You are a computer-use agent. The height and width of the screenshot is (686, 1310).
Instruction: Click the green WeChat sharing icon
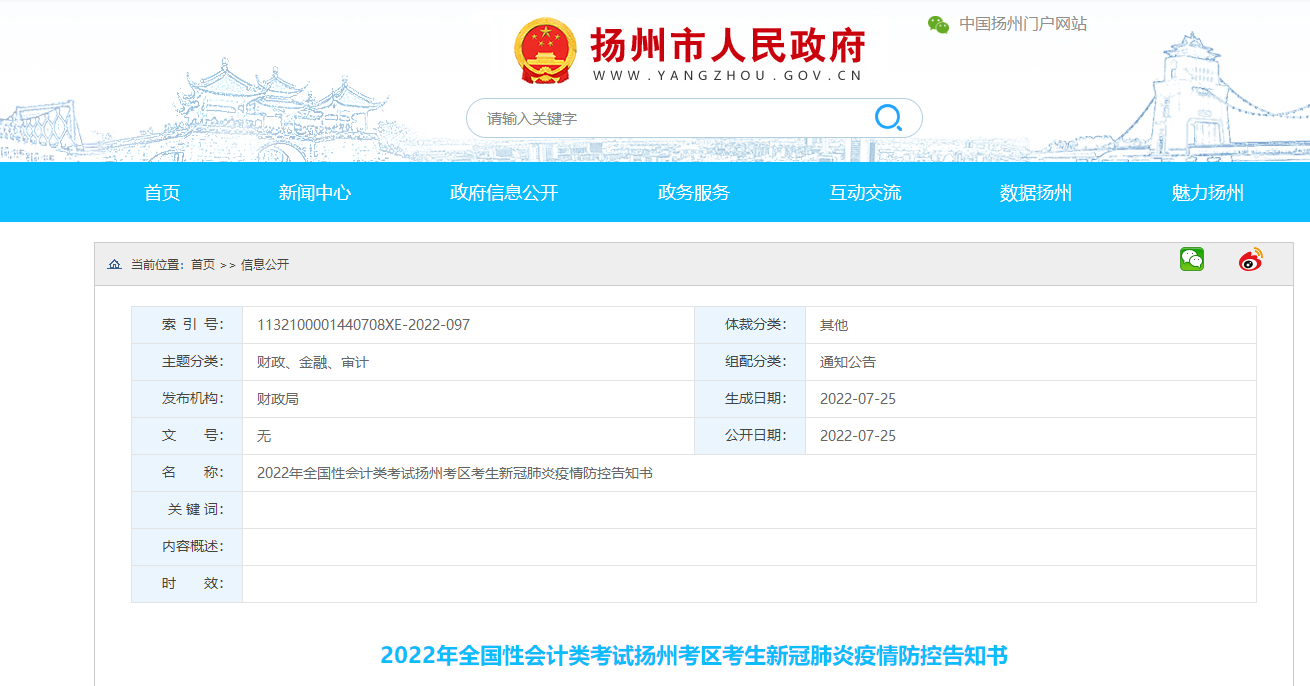click(x=1190, y=258)
